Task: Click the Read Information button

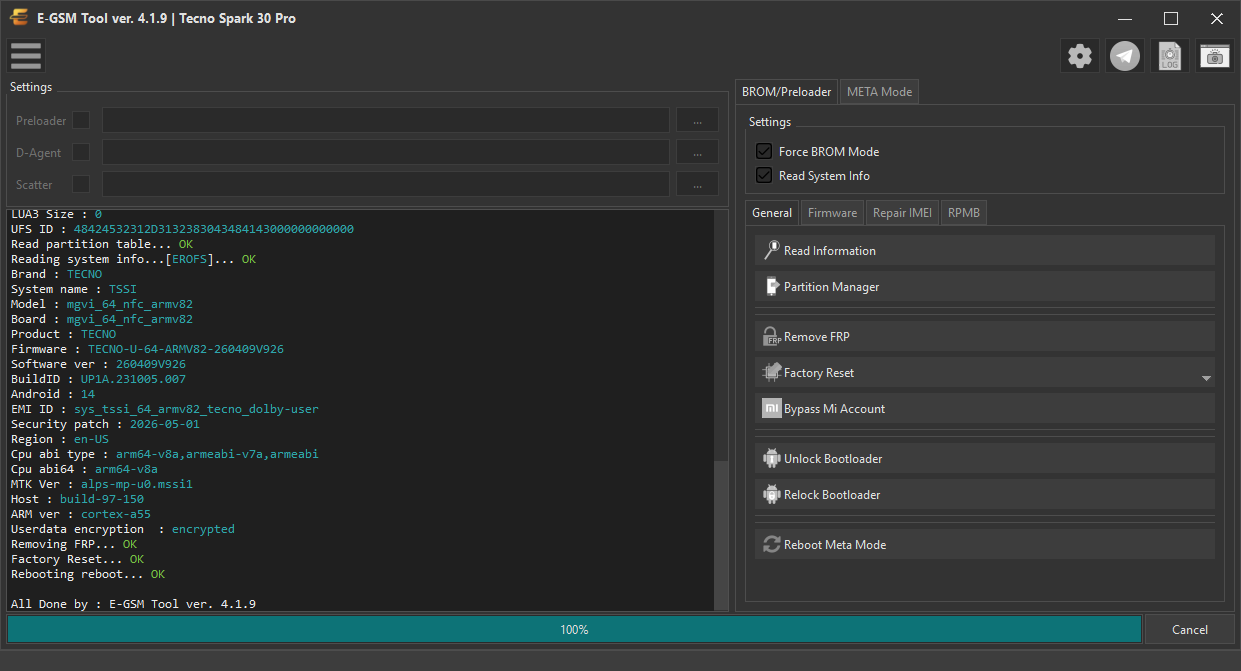Action: (x=985, y=251)
